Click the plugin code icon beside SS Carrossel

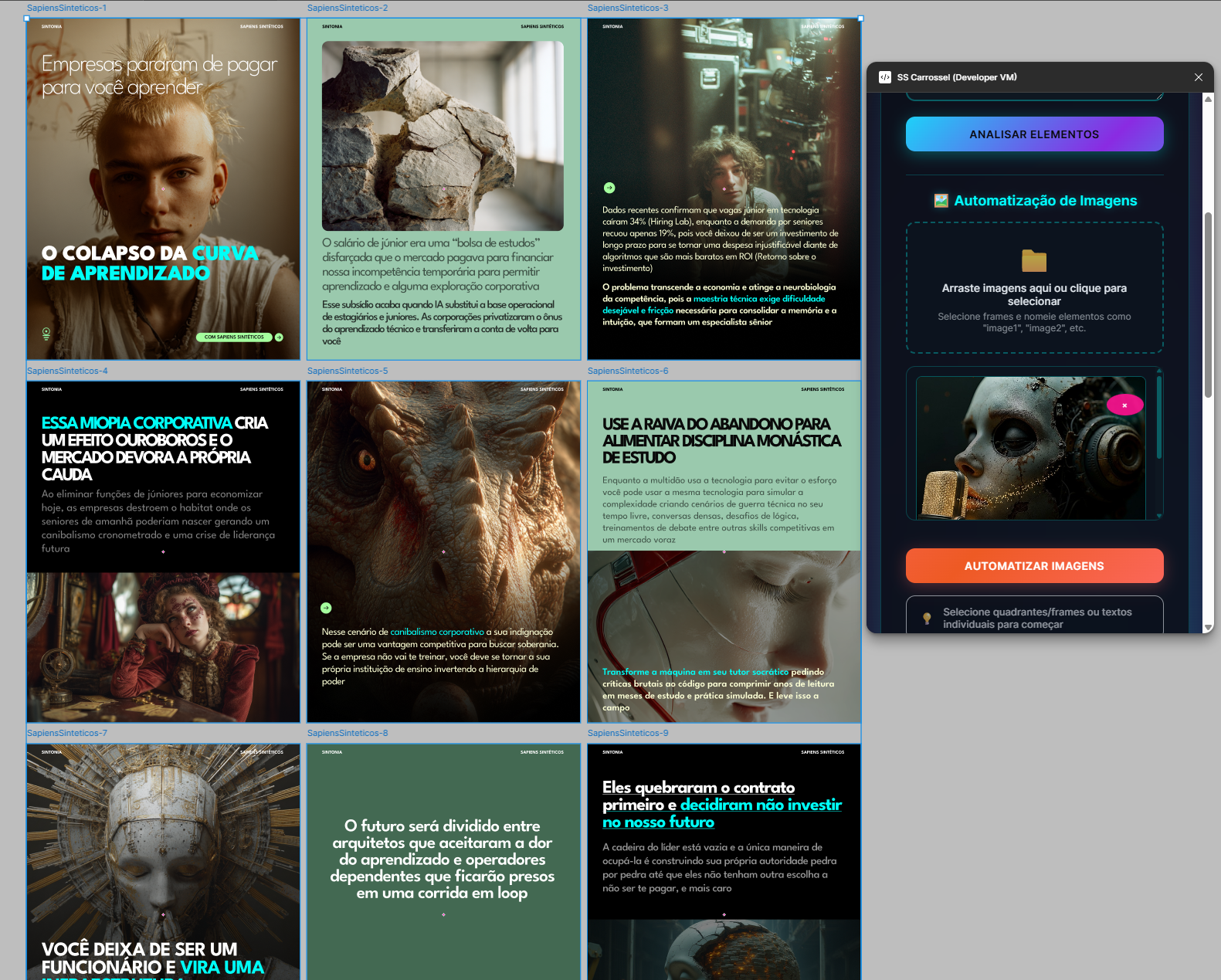pyautogui.click(x=885, y=77)
